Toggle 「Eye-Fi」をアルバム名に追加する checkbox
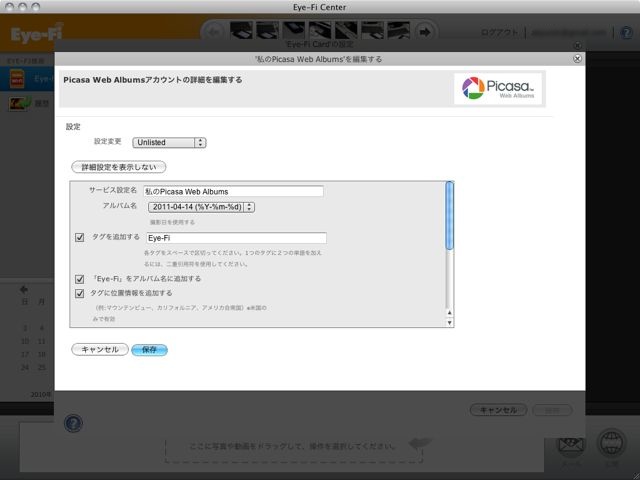 [80, 279]
